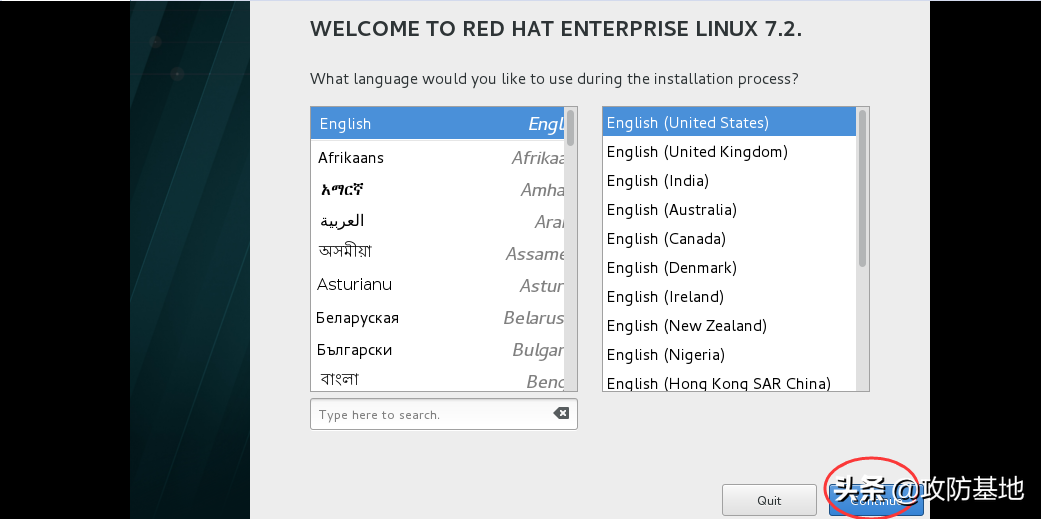Type in the language search field
The image size is (1041, 519).
click(430, 414)
